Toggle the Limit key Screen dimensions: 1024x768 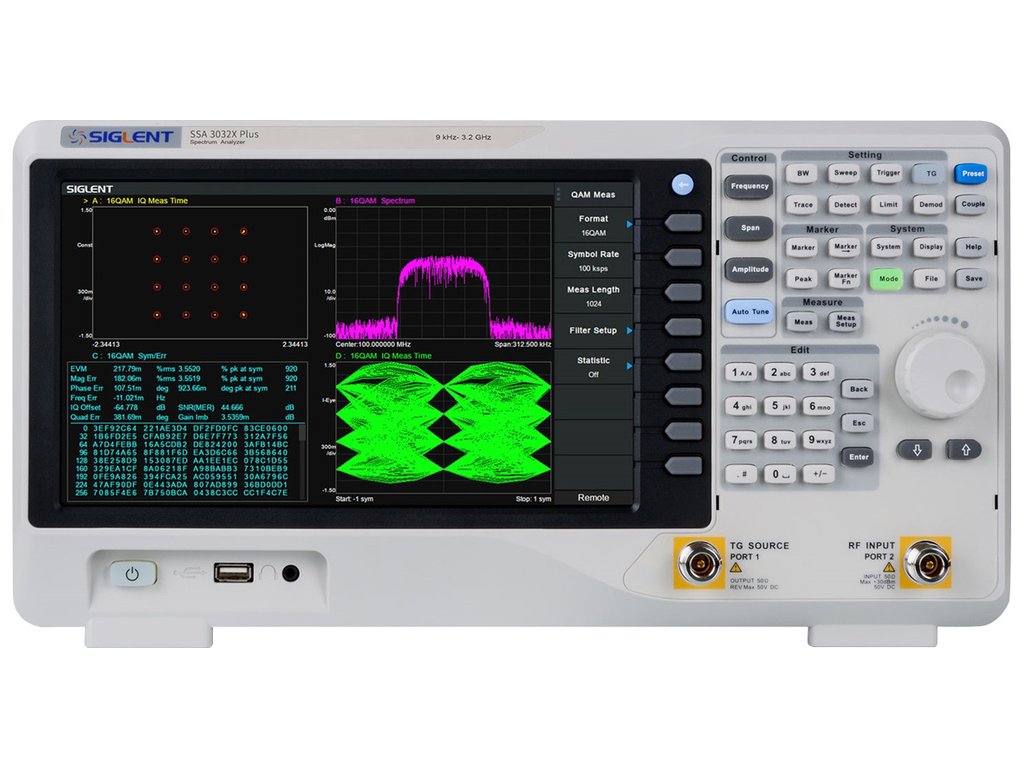pos(888,204)
